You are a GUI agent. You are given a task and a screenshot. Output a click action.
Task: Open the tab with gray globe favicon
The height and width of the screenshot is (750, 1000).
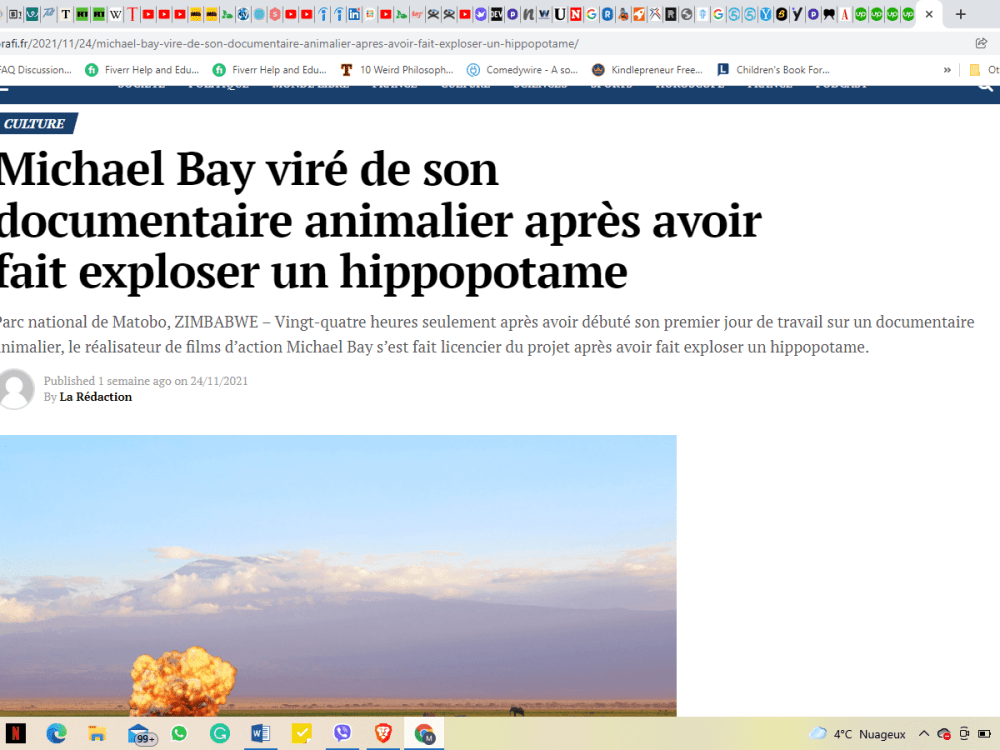pyautogui.click(x=686, y=14)
